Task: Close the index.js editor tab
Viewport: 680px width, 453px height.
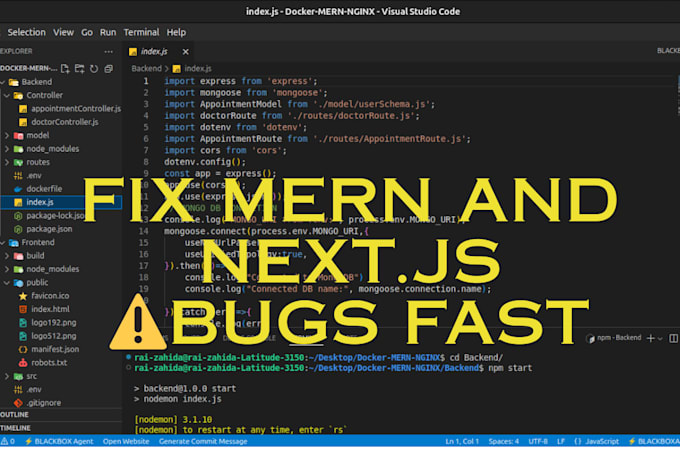Action: [x=186, y=52]
